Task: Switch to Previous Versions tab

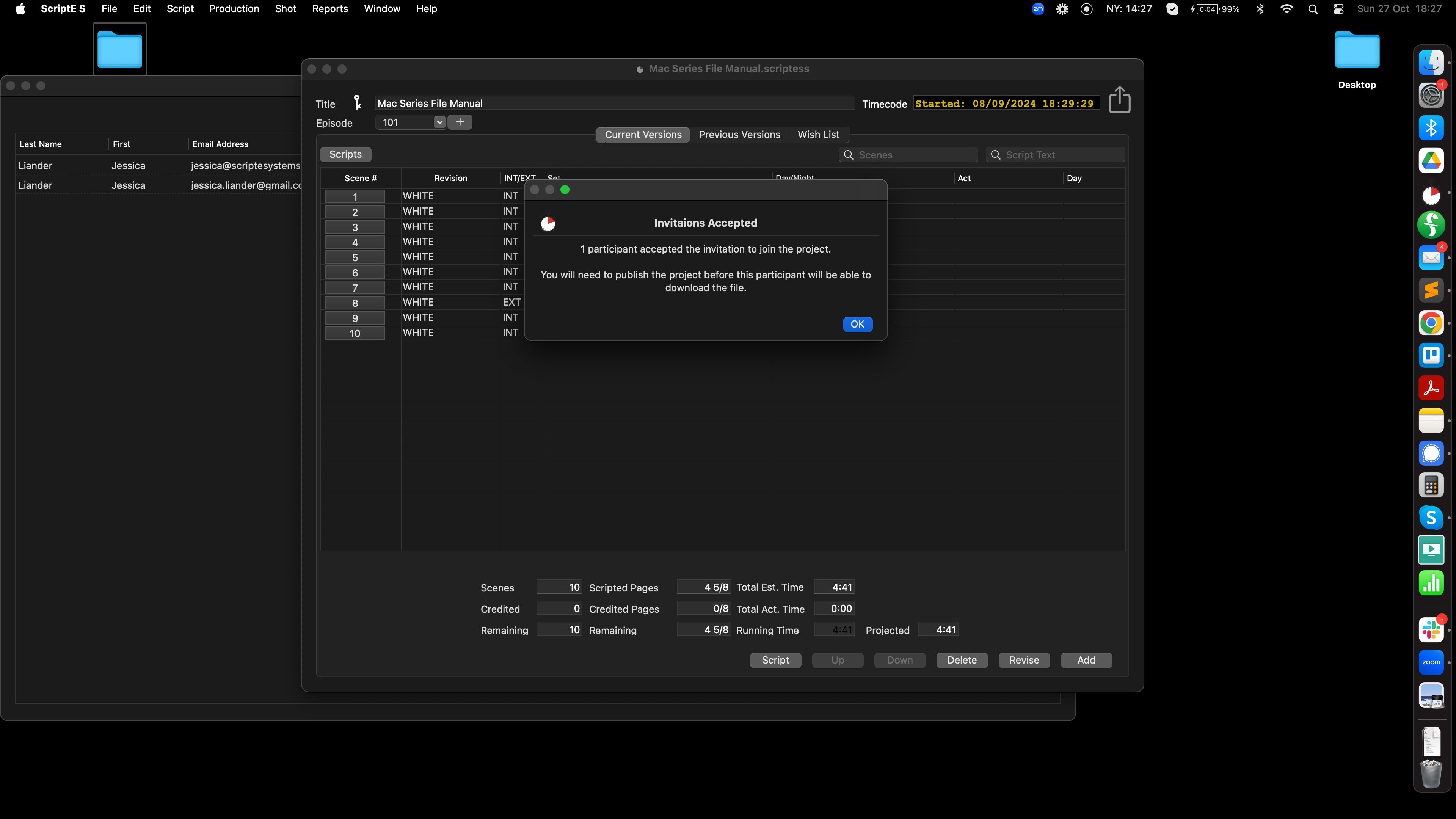Action: click(x=739, y=135)
